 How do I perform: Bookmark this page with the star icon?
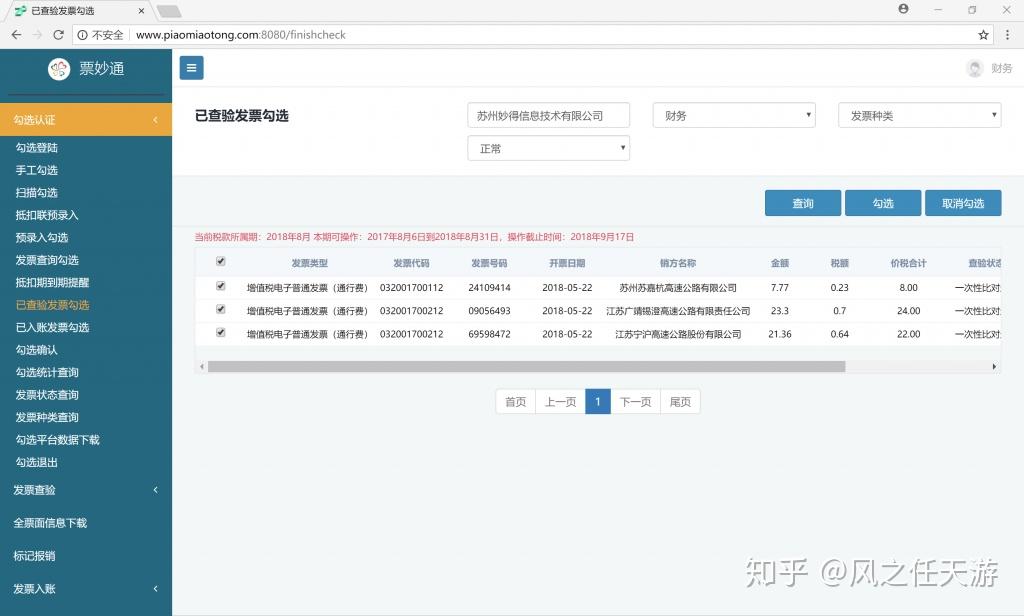pos(983,35)
